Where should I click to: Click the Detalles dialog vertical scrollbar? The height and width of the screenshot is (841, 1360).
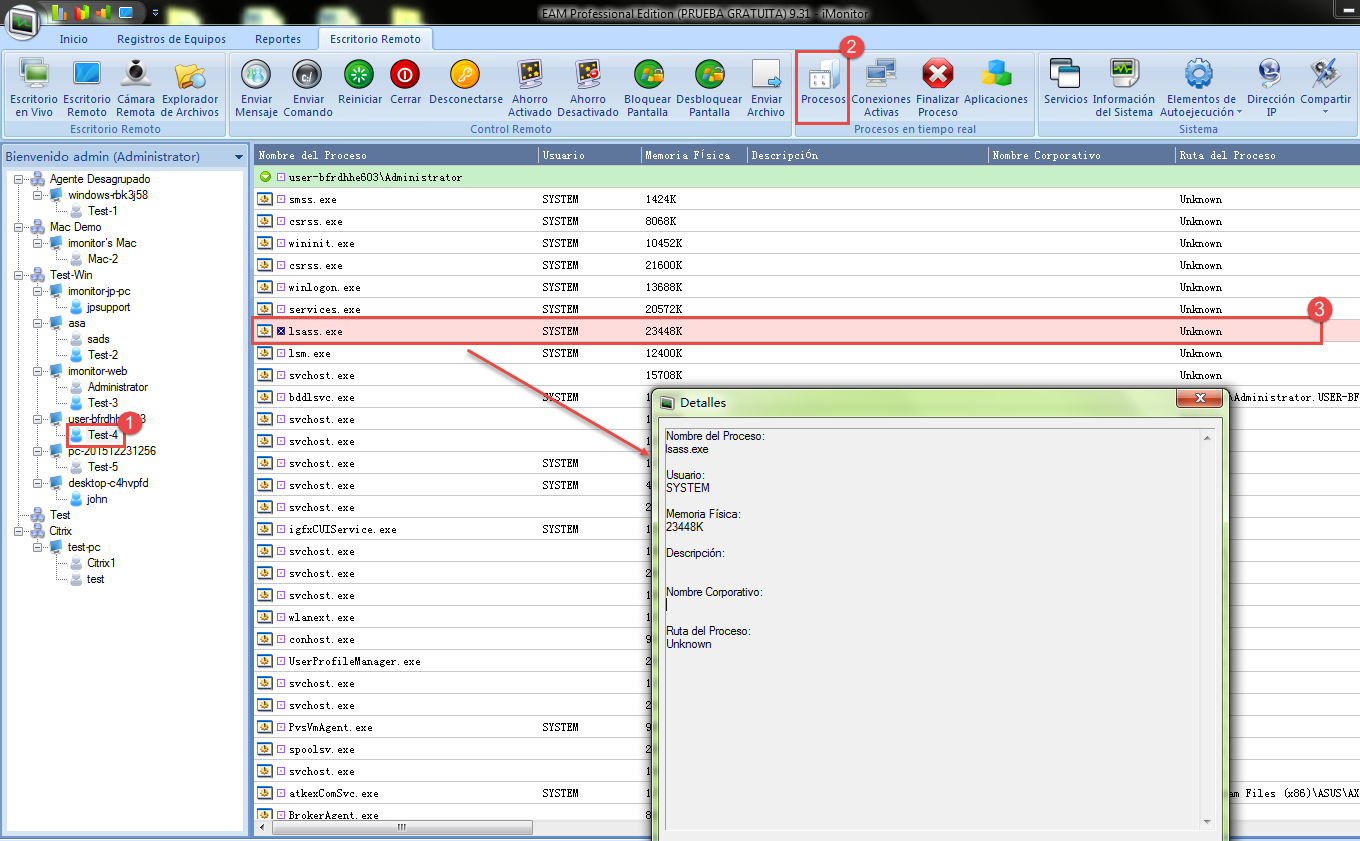1208,630
